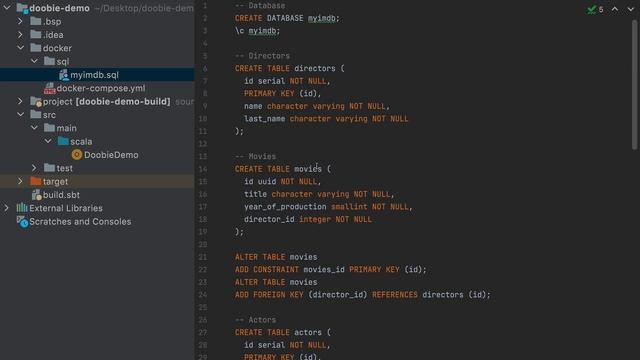The image size is (640, 360).
Task: Click '-- Actors' comment
Action: point(256,320)
